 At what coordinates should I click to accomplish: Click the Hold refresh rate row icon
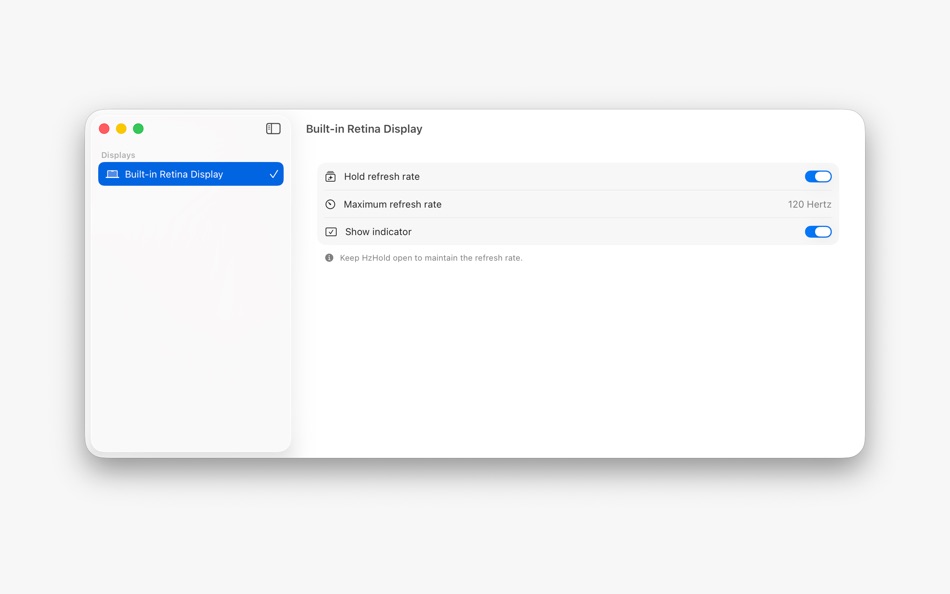point(330,176)
